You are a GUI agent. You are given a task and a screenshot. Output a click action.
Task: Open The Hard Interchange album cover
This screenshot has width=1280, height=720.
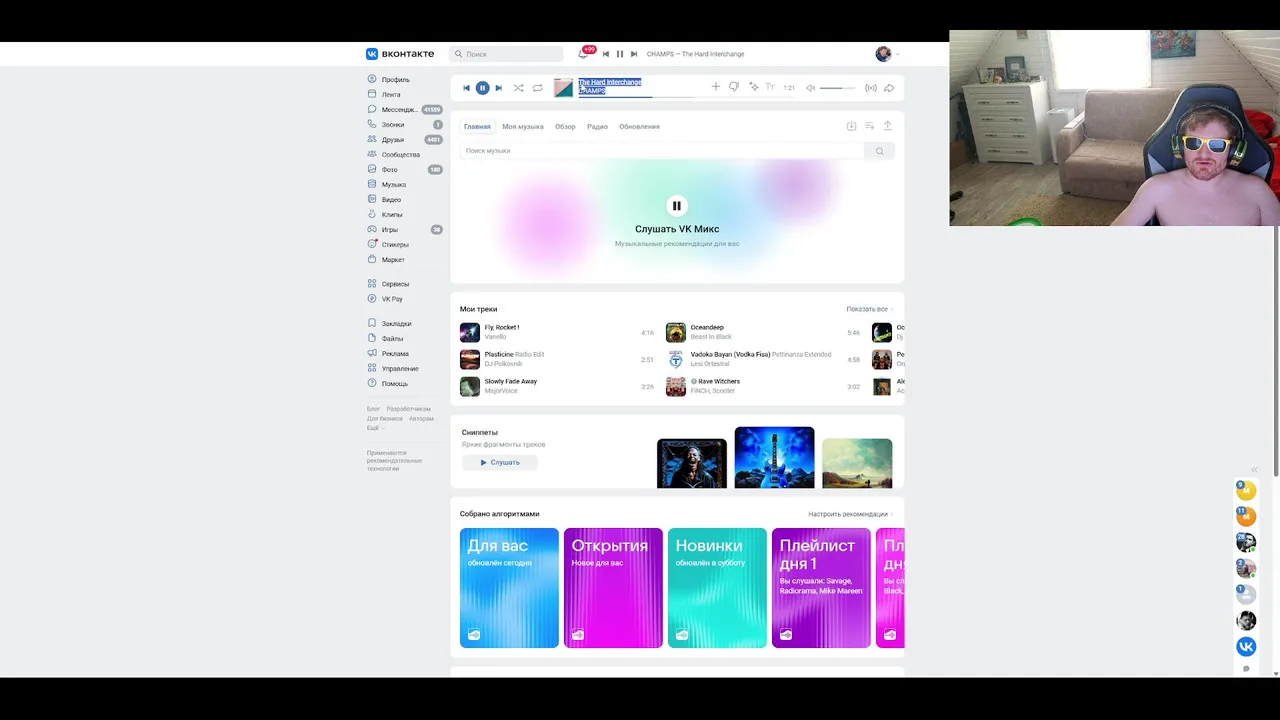click(x=563, y=88)
